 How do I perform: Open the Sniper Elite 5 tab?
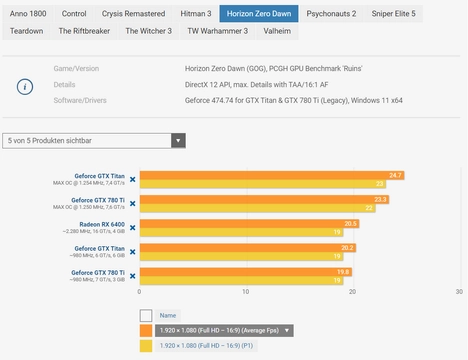point(393,14)
